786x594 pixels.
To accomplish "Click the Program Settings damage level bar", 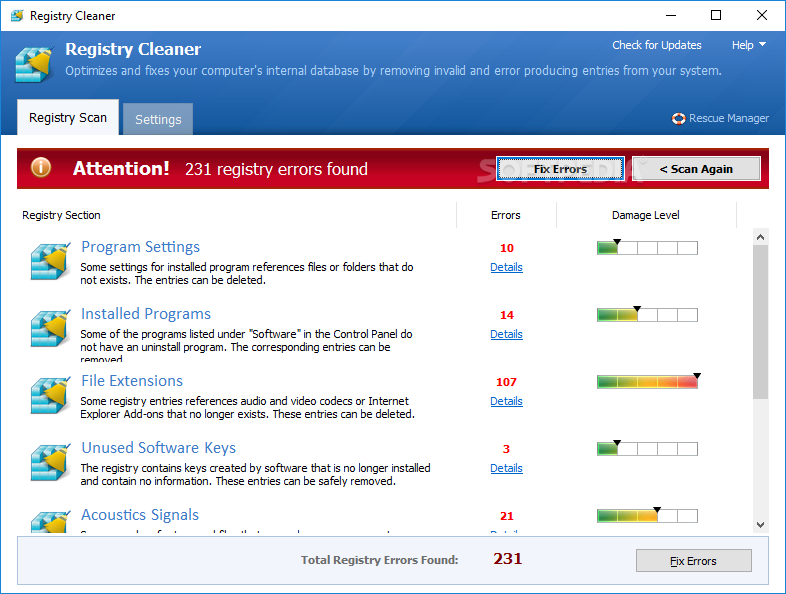I will pyautogui.click(x=647, y=248).
